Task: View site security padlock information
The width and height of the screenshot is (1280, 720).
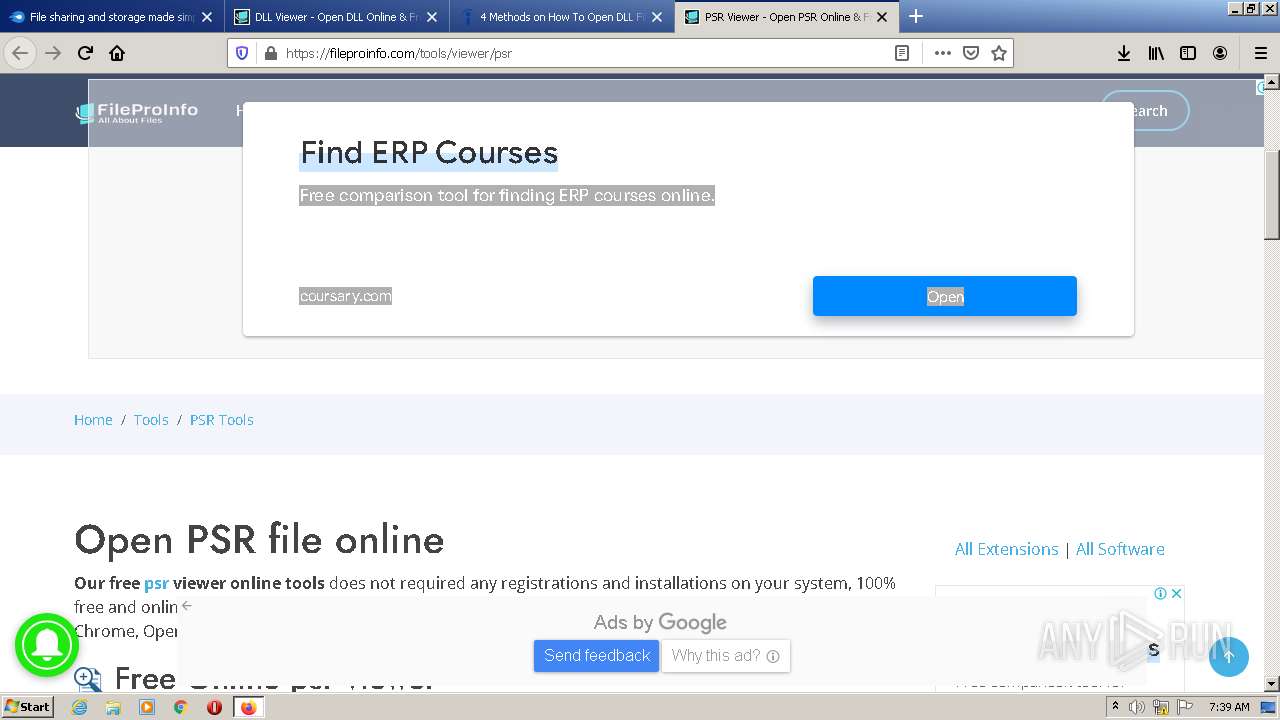Action: click(x=270, y=53)
